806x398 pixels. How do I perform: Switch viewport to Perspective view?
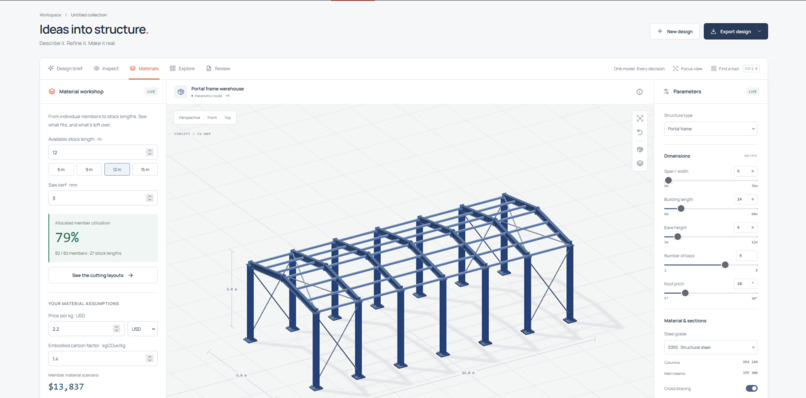pos(190,118)
